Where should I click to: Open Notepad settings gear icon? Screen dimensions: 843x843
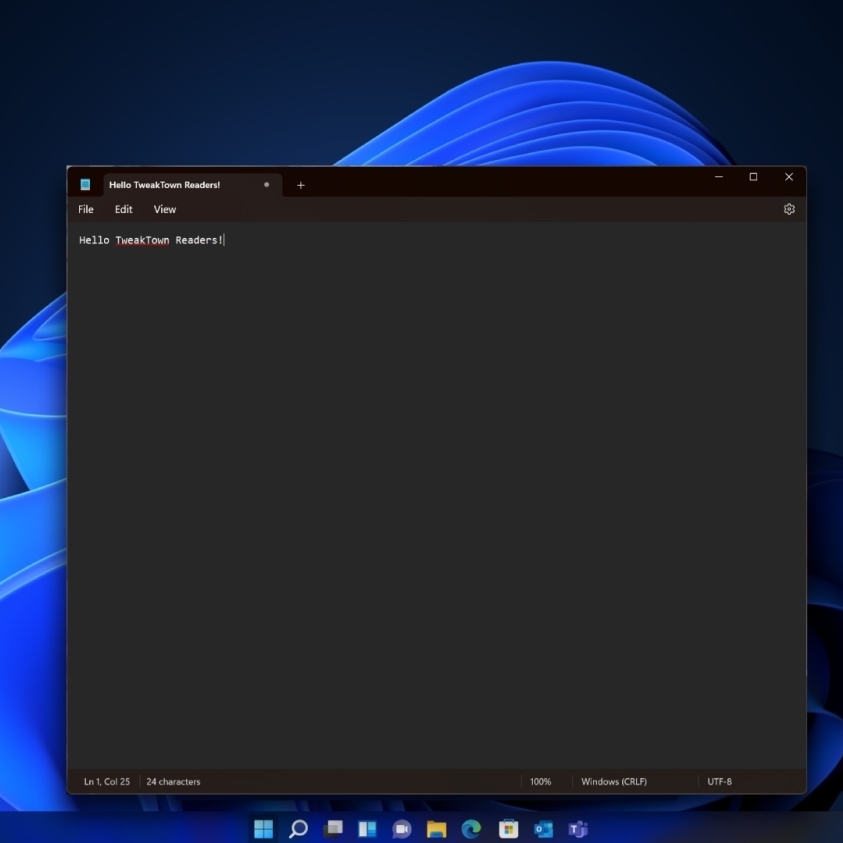pyautogui.click(x=789, y=209)
